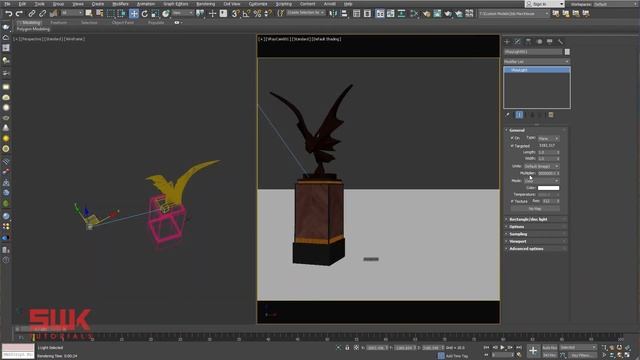Select the Unlink Selection tool
Screen dimensions: 640x360
(42, 14)
